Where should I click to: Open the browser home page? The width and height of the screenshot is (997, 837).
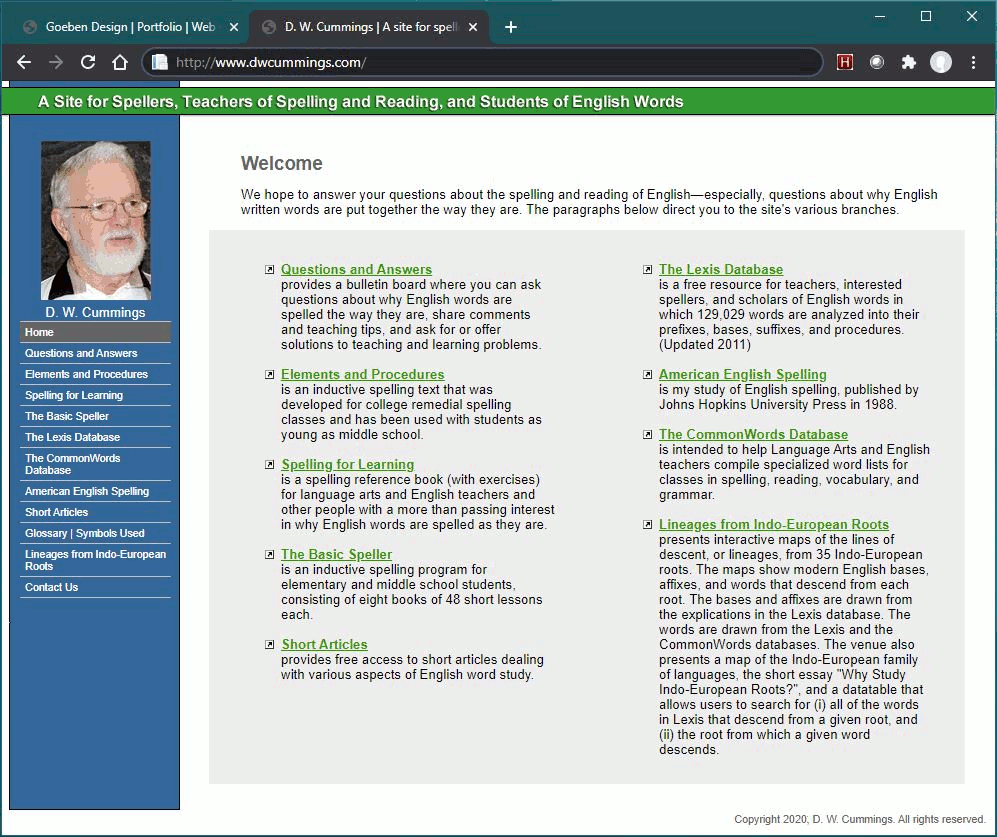(x=120, y=62)
